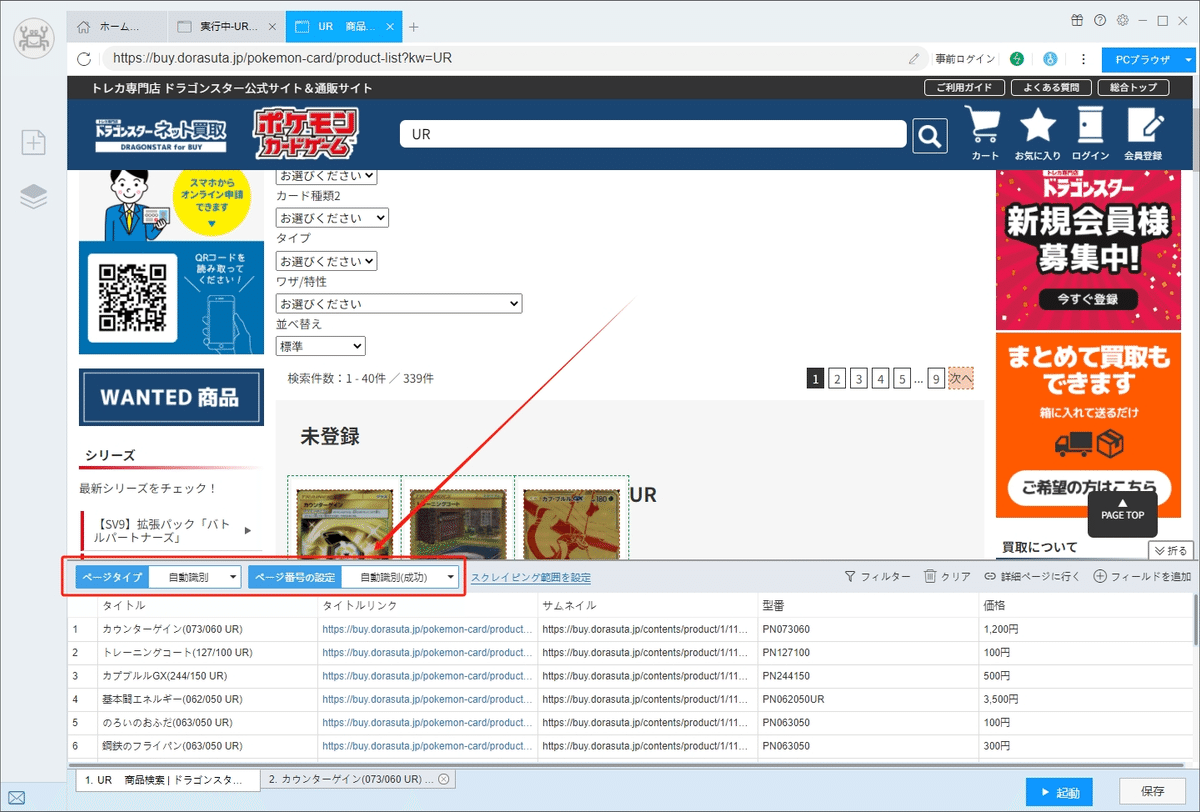
Task: Click the 次へ next page link
Action: [960, 378]
